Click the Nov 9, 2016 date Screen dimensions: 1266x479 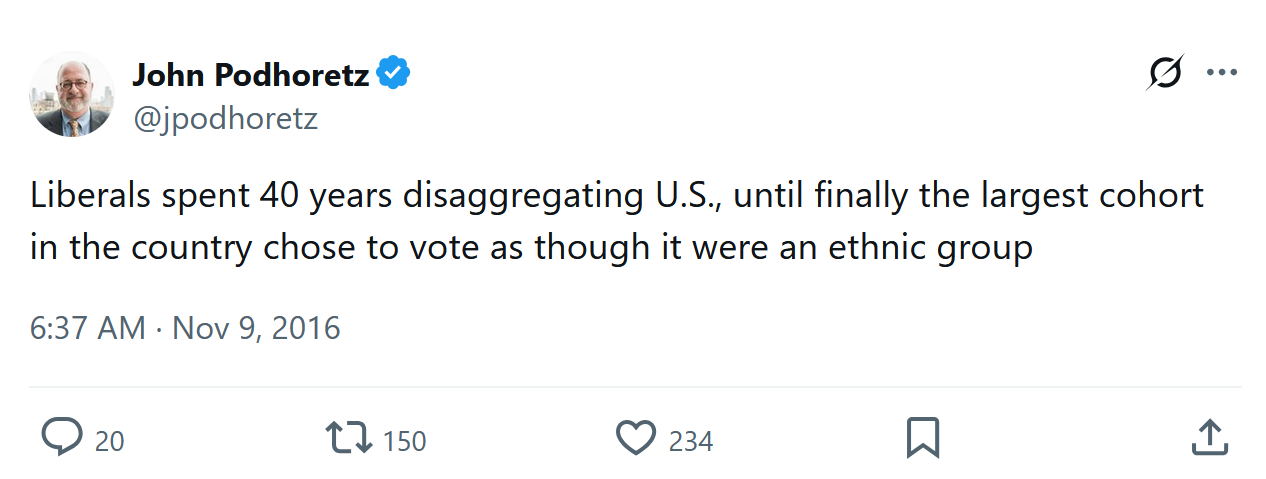tap(257, 328)
